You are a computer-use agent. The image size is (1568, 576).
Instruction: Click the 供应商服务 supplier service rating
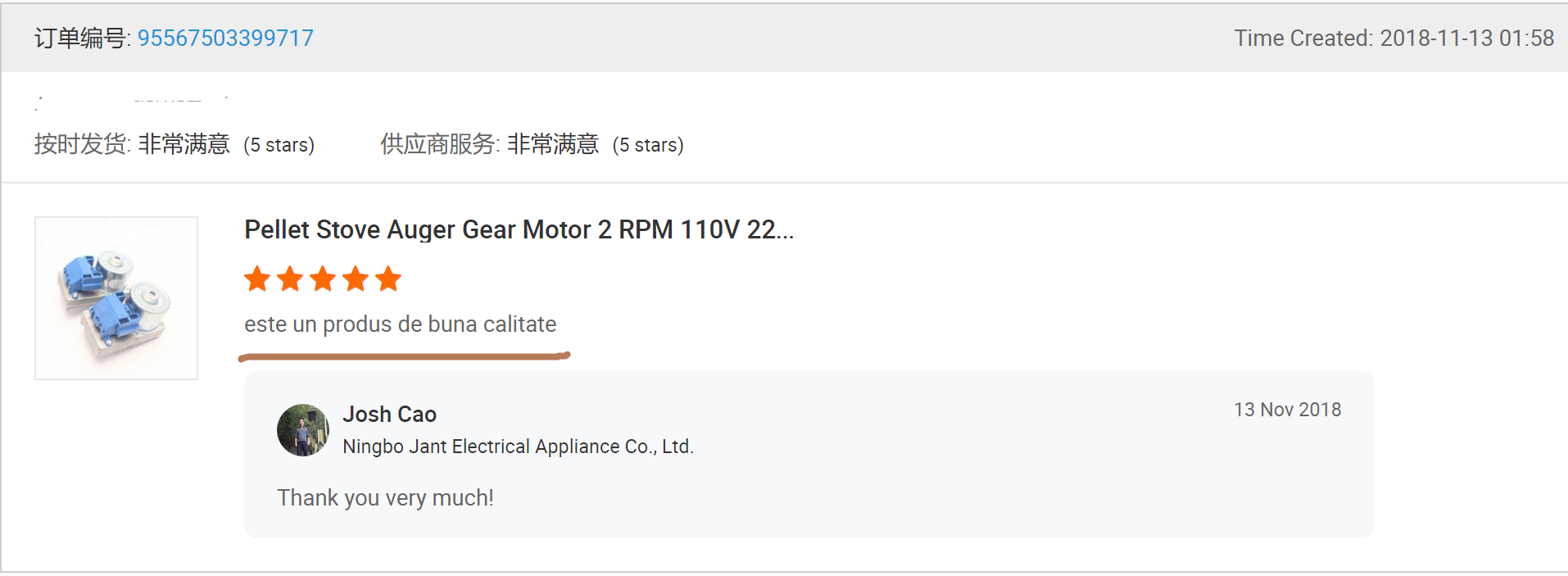(532, 144)
